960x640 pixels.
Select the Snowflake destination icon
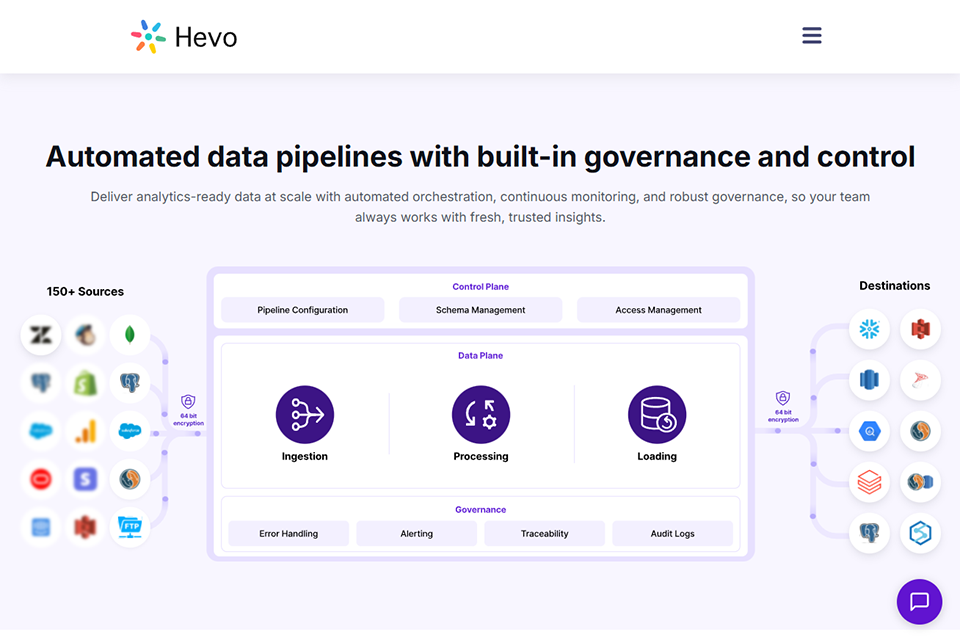869,329
